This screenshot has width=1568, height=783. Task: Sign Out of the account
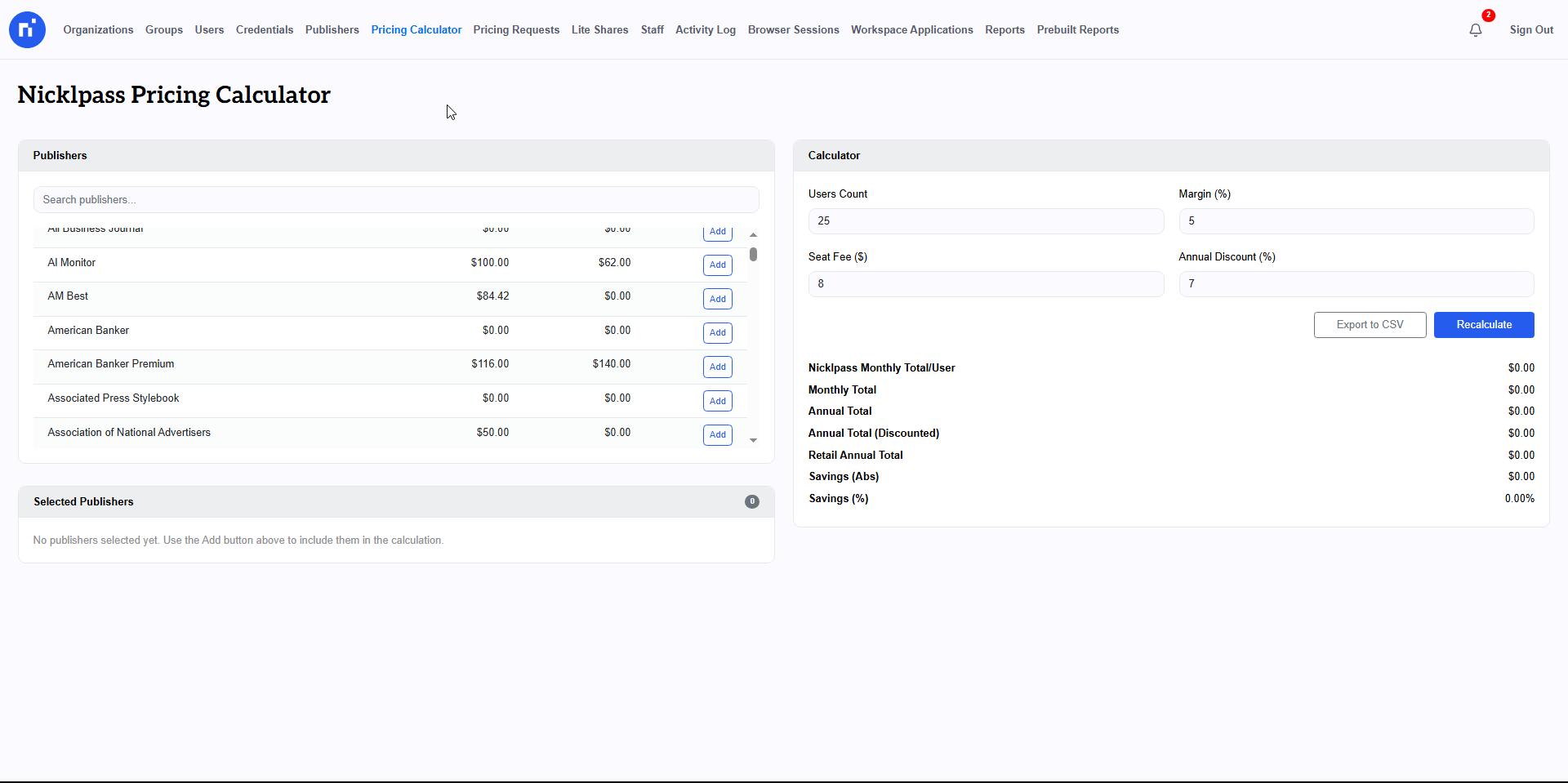click(x=1531, y=30)
